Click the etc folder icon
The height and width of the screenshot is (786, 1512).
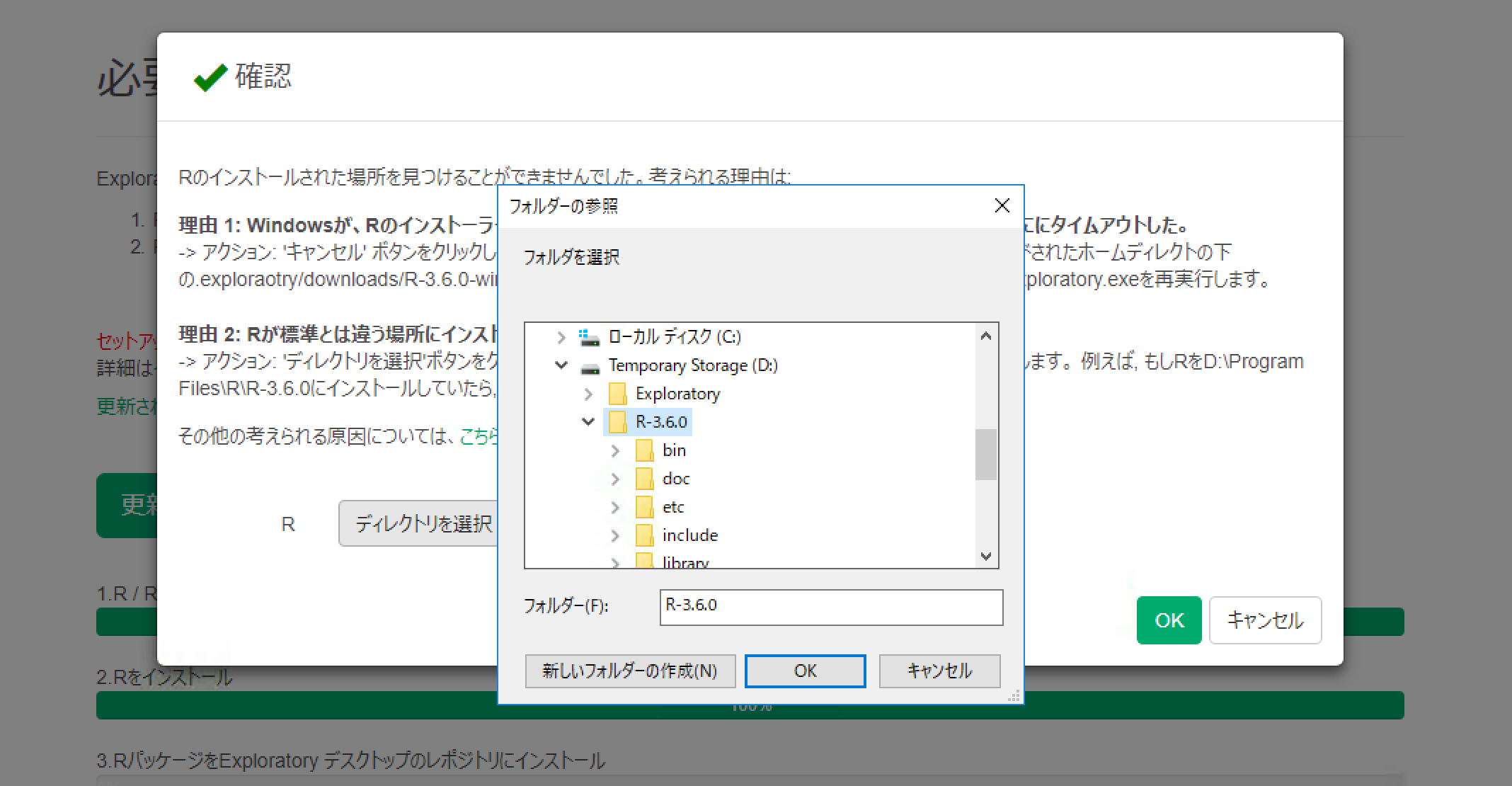644,507
